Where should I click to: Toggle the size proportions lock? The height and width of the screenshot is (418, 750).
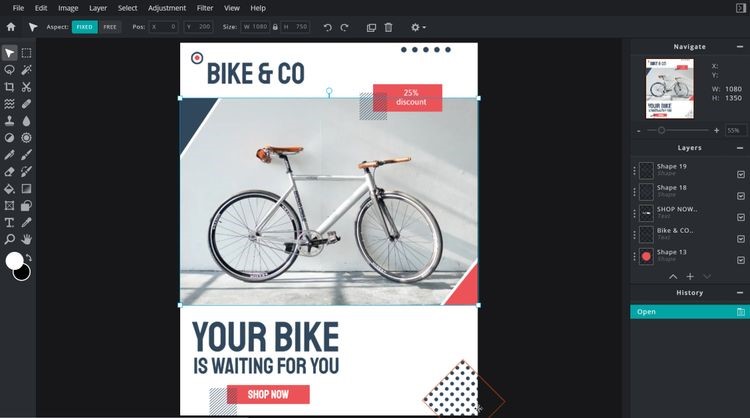pyautogui.click(x=275, y=27)
